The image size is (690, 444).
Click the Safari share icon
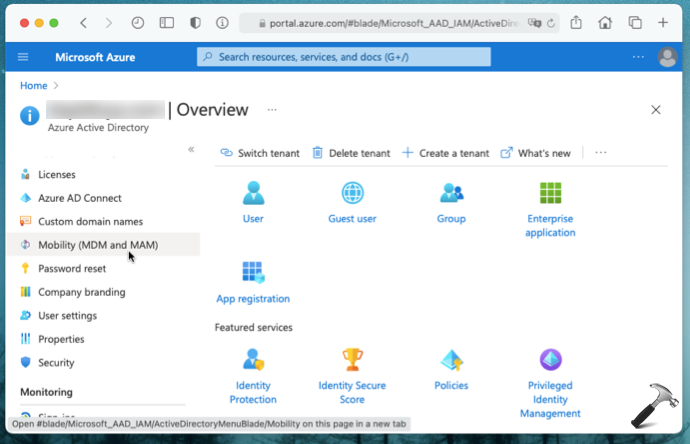[577, 22]
